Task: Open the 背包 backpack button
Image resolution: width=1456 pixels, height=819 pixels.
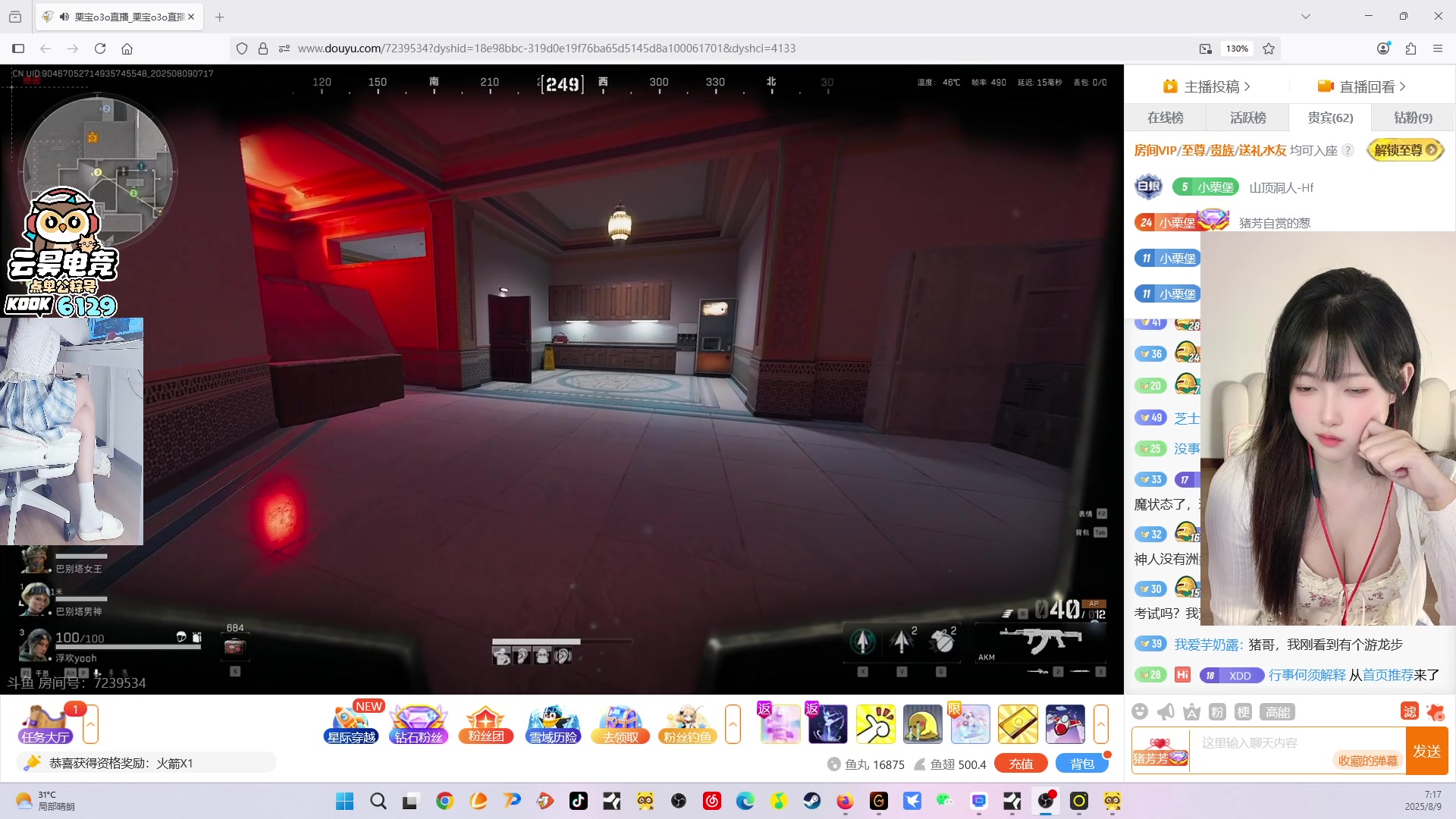Action: (x=1082, y=764)
